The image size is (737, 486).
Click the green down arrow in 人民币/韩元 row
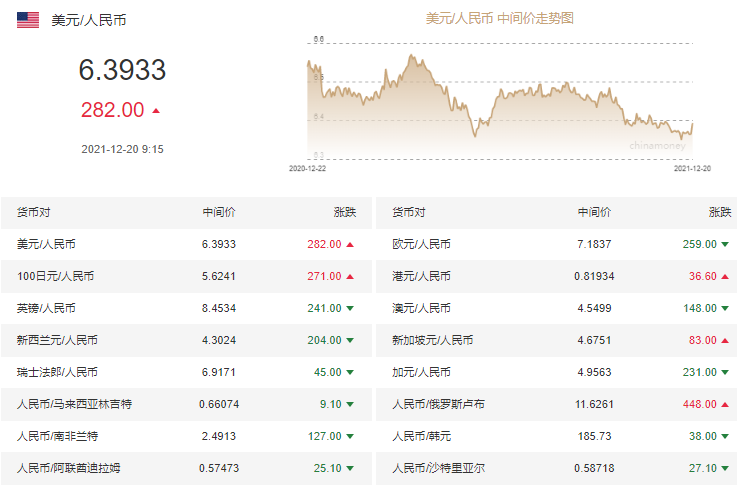pos(725,436)
